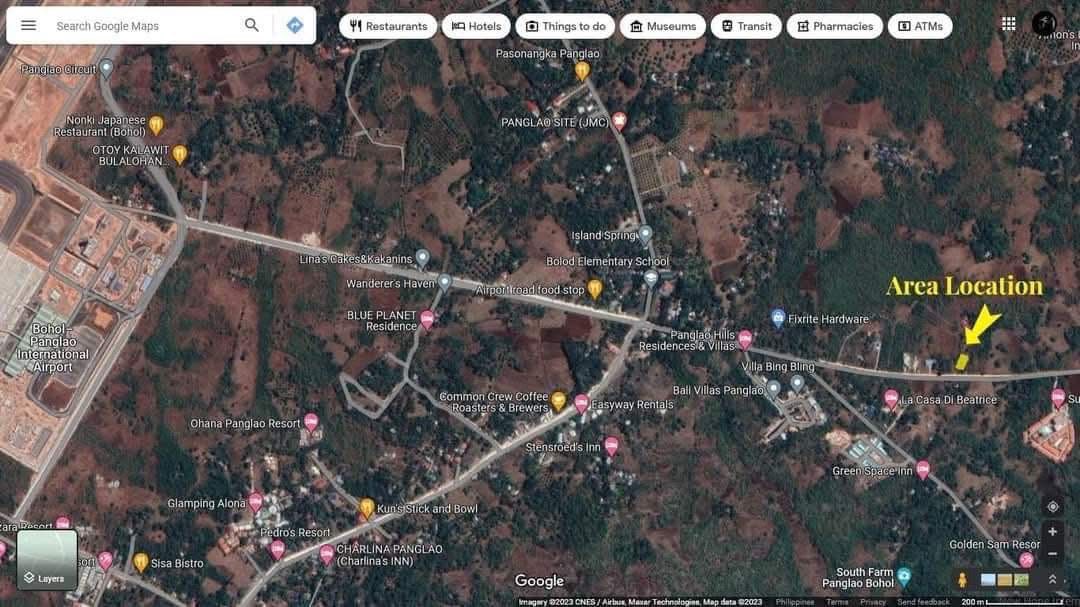The height and width of the screenshot is (607, 1080).
Task: Click the search magnifier icon
Action: click(x=252, y=25)
